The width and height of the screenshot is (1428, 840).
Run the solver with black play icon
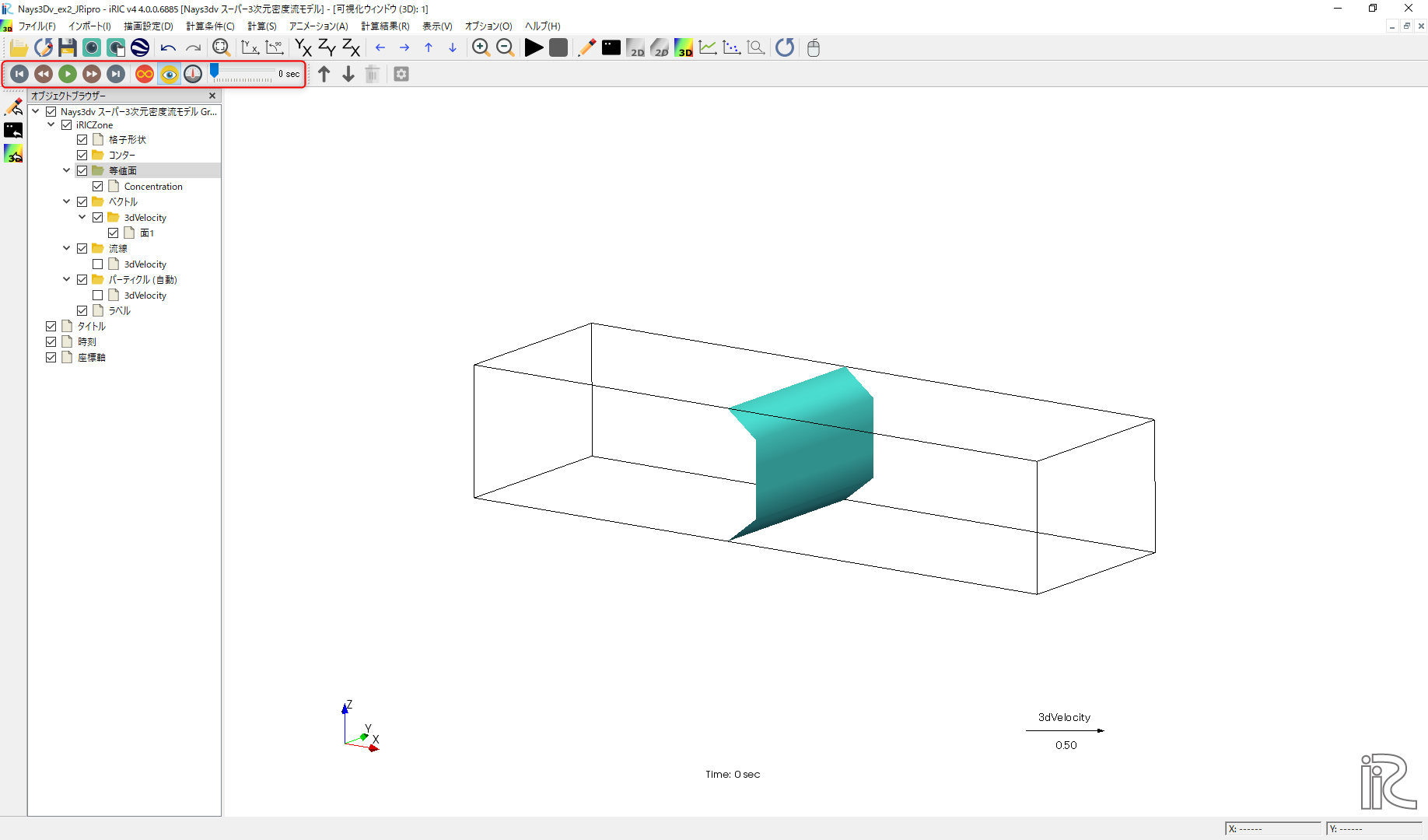tap(534, 48)
